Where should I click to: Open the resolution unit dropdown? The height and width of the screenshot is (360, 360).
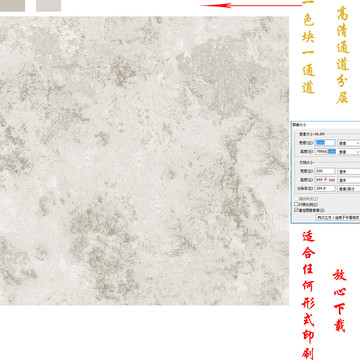(349, 188)
